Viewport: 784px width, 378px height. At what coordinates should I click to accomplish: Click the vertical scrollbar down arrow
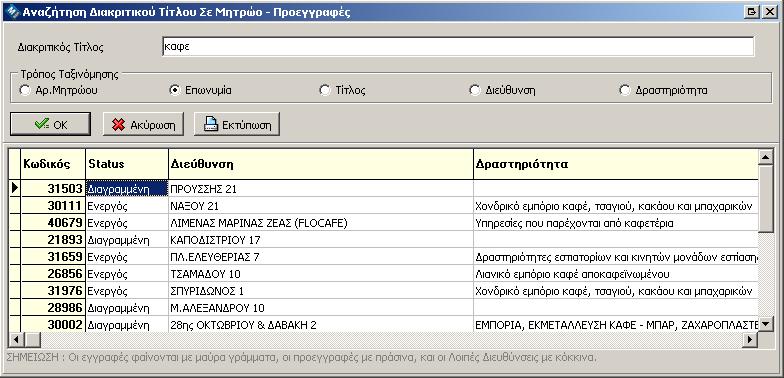766,324
